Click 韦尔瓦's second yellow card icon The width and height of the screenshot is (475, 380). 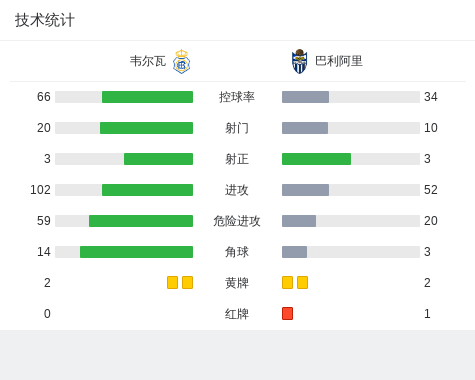187,282
